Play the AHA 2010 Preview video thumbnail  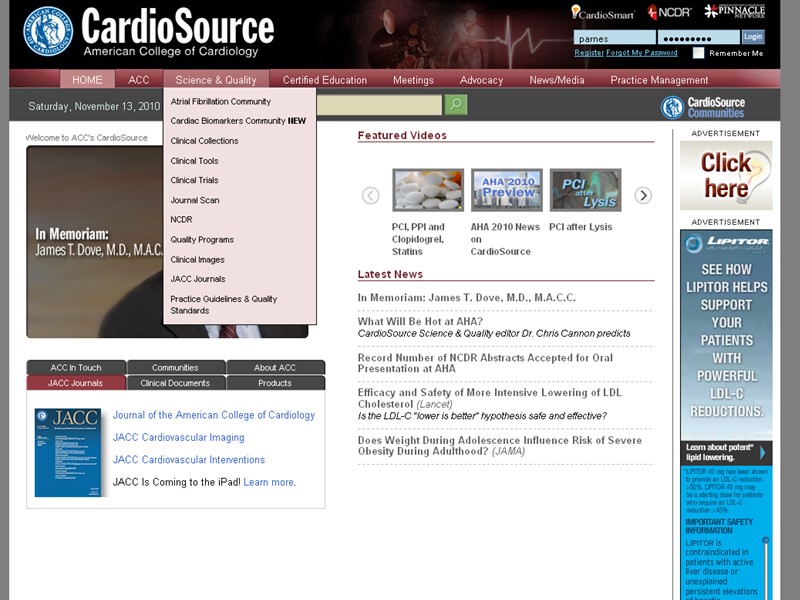(507, 190)
